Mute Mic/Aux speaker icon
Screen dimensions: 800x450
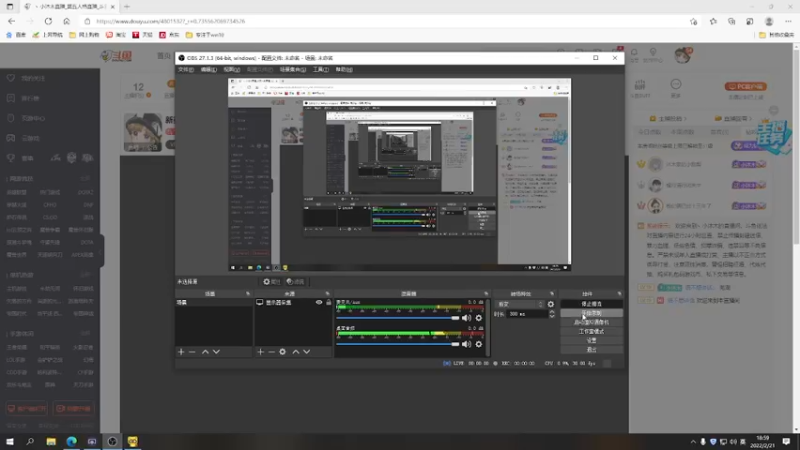point(466,318)
